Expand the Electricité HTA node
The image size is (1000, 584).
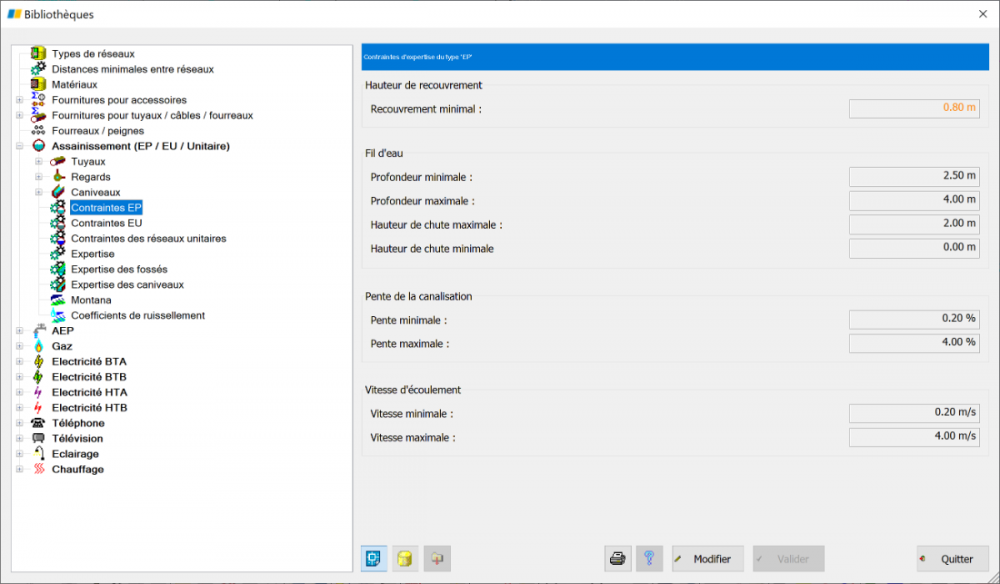pyautogui.click(x=20, y=392)
